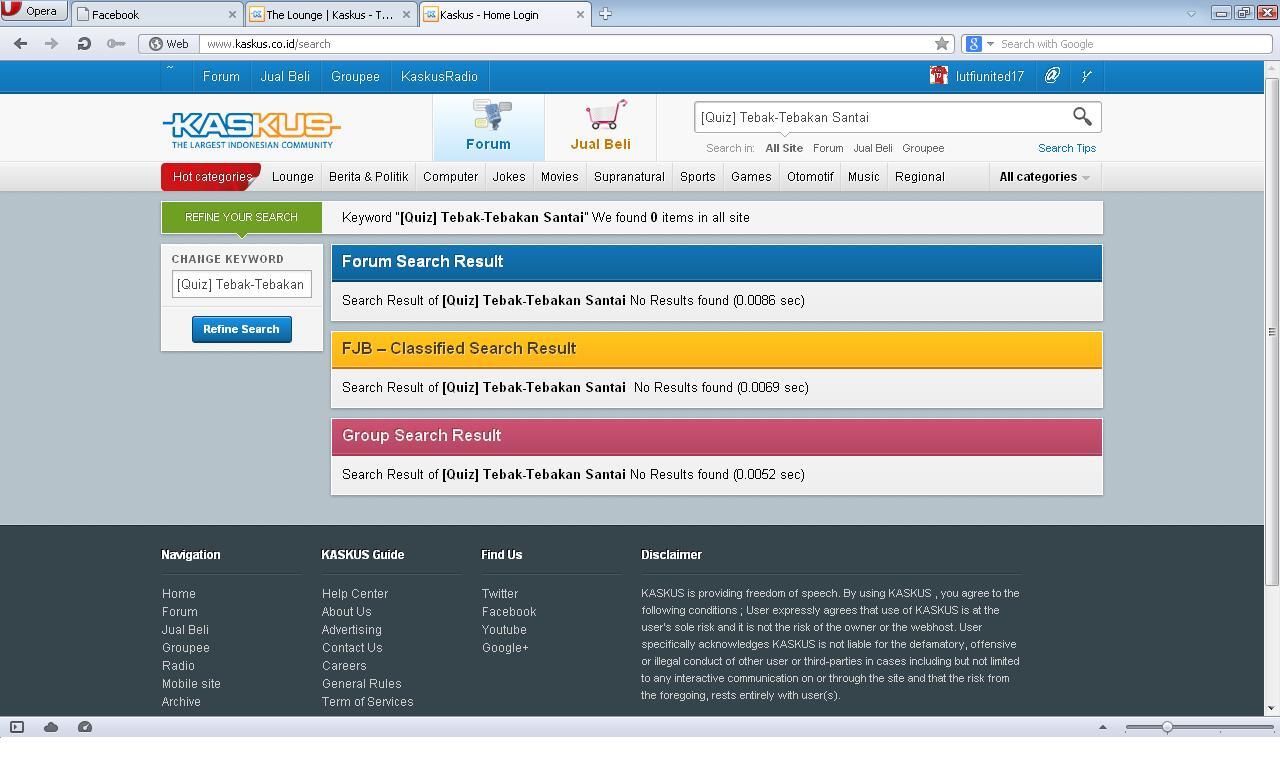
Task: Open KaskusRadio in the top bar
Action: point(439,77)
